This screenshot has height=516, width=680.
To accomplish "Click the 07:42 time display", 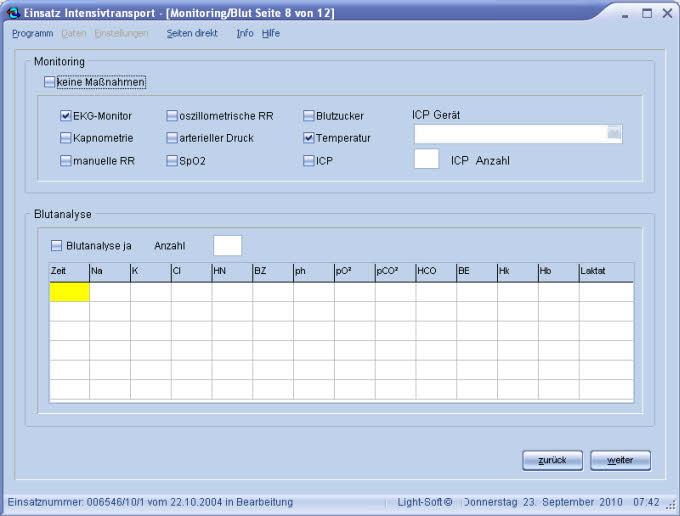I will coord(646,502).
